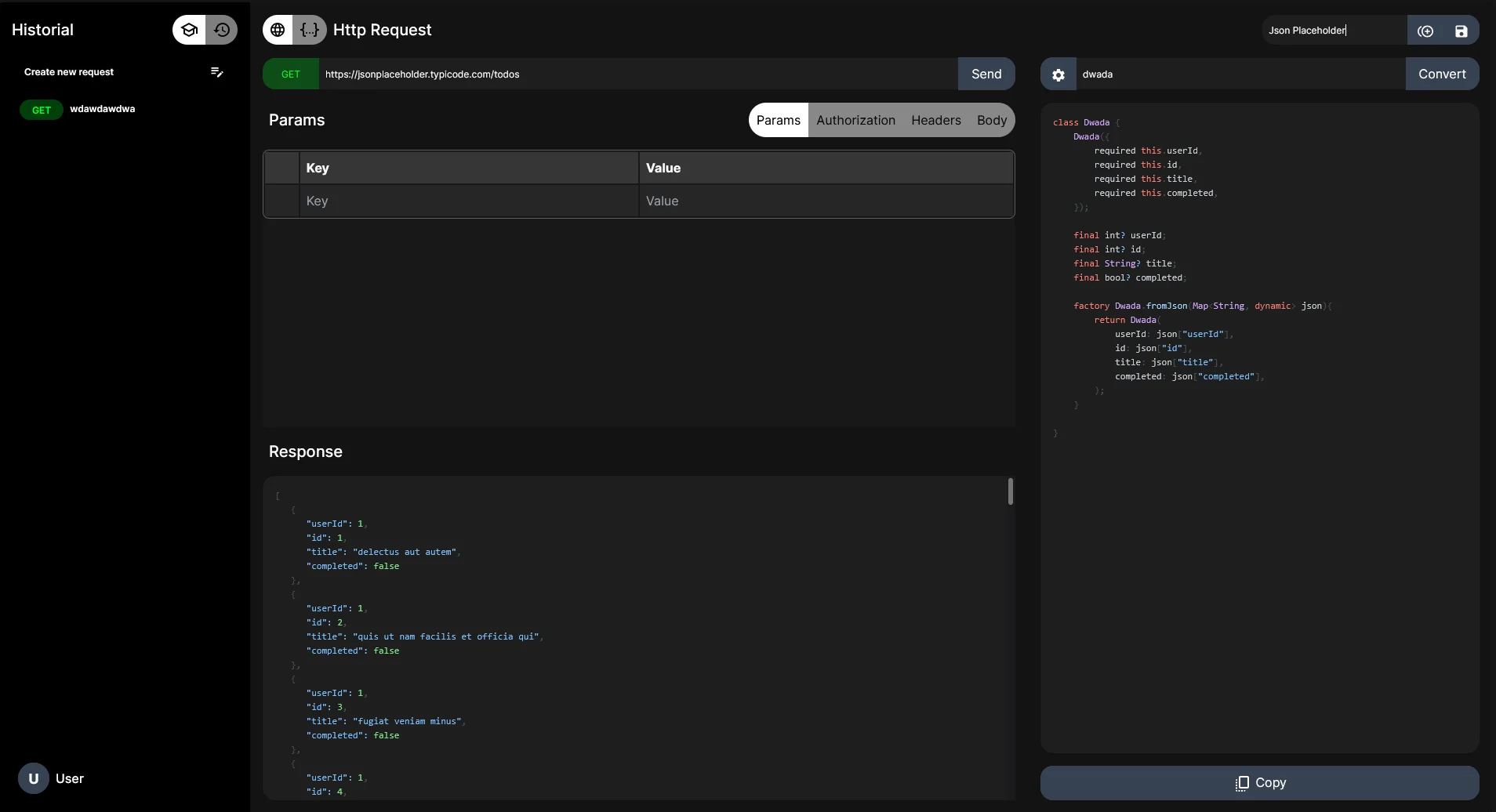Click the copy icon in the Copy button
The width and height of the screenshot is (1496, 812).
(x=1241, y=783)
